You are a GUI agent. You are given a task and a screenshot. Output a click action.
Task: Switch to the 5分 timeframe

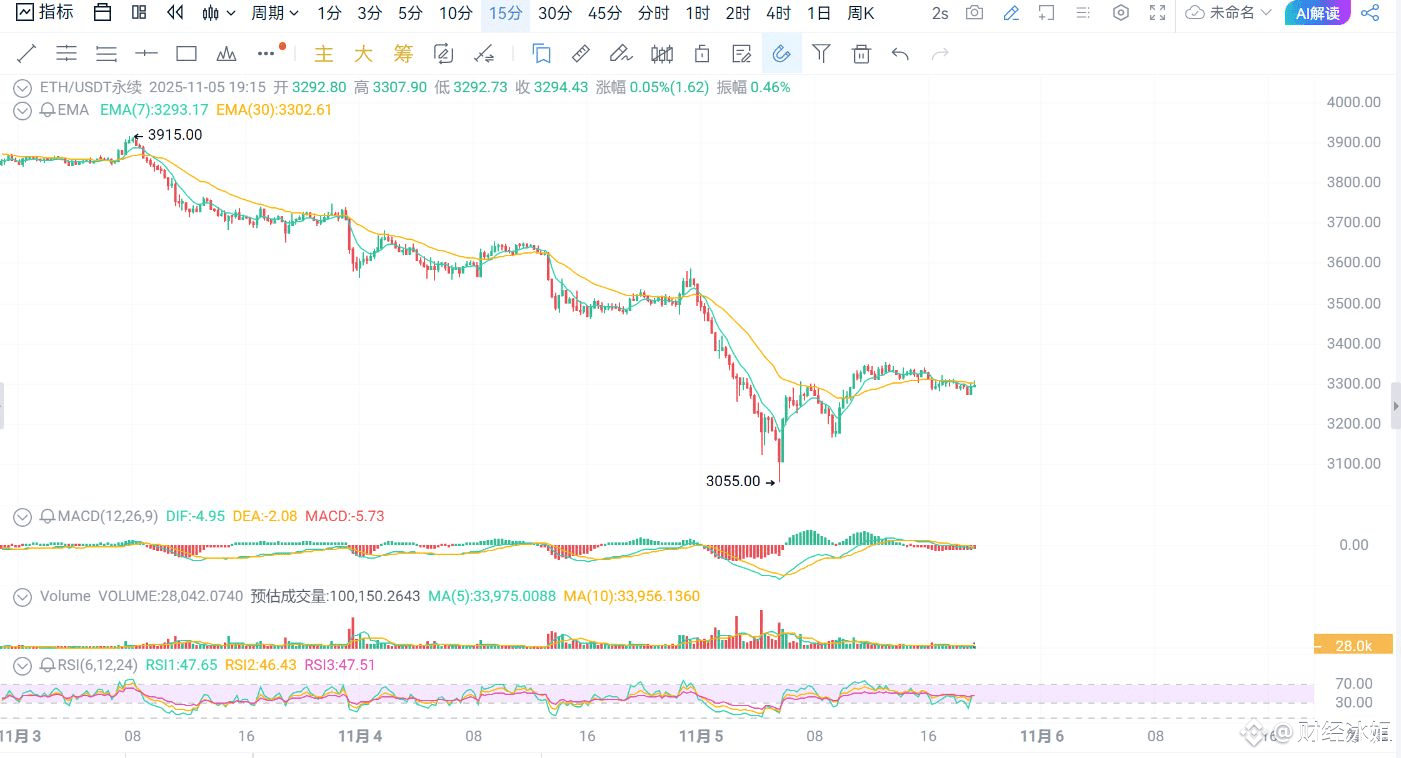tap(409, 13)
